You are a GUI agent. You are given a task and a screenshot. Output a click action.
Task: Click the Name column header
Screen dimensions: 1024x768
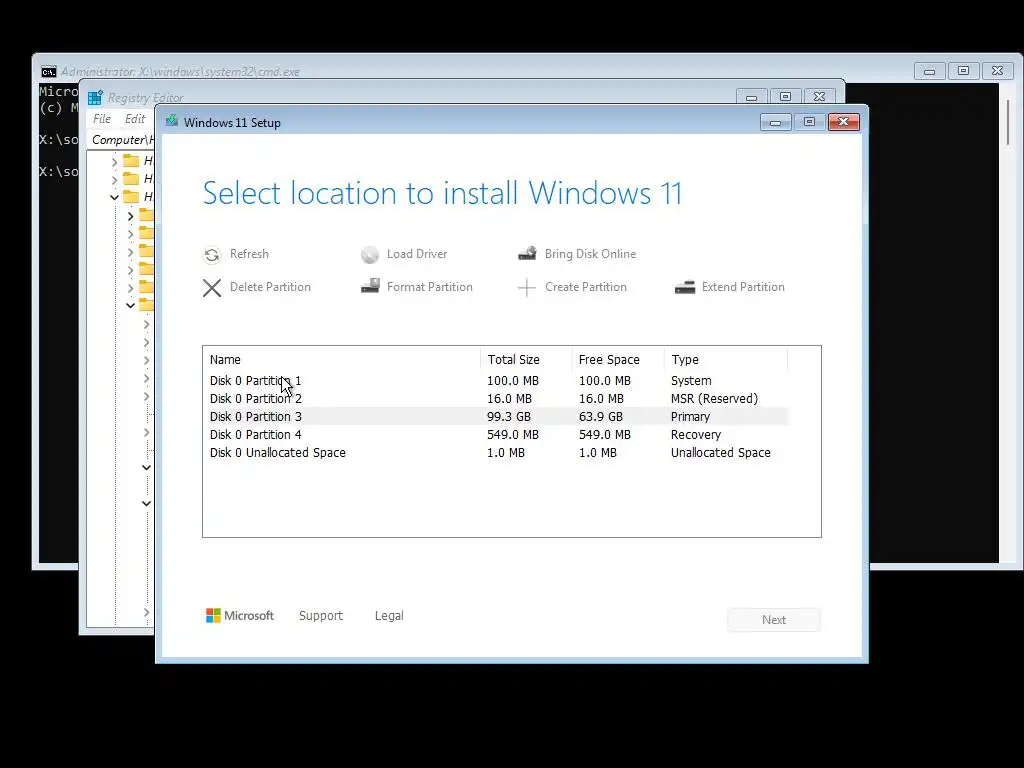[342, 360]
